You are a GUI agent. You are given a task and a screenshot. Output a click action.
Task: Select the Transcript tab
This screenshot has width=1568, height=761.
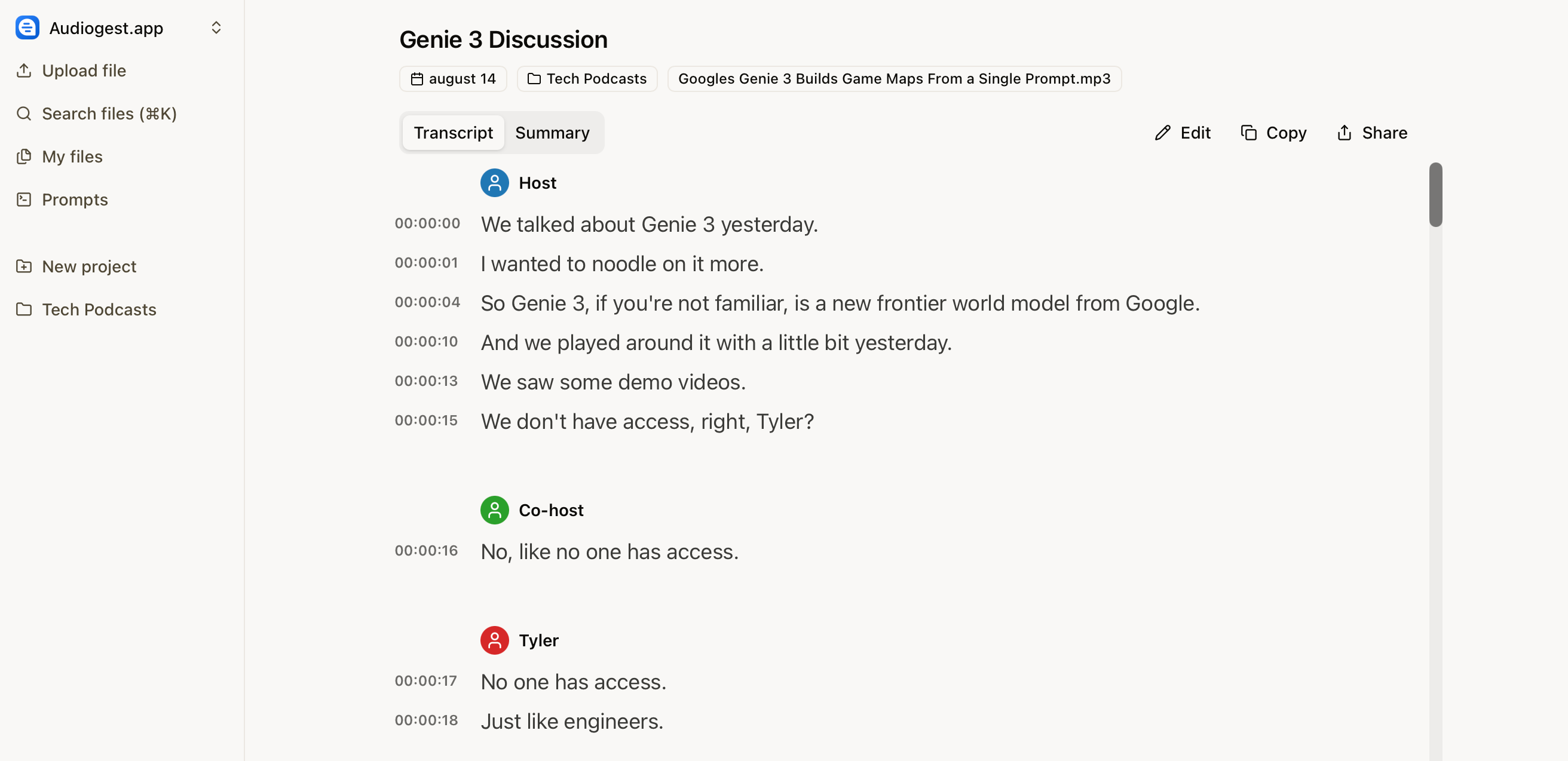pos(454,133)
